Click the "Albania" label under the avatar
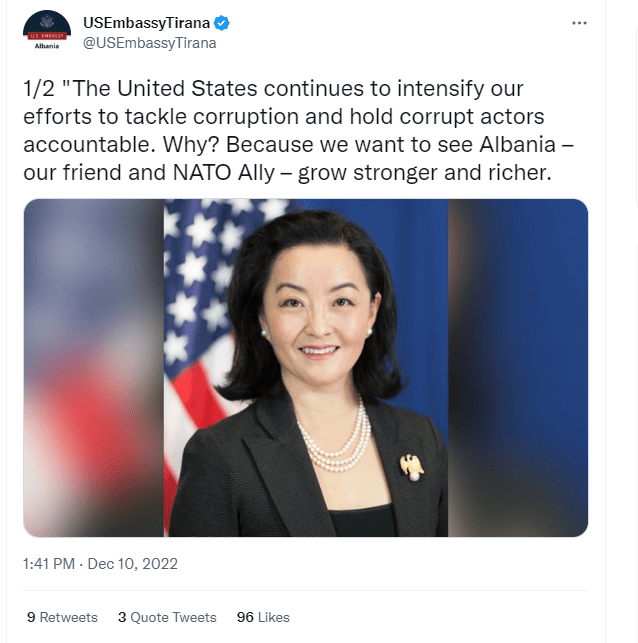Image resolution: width=638 pixels, height=643 pixels. pos(47,46)
